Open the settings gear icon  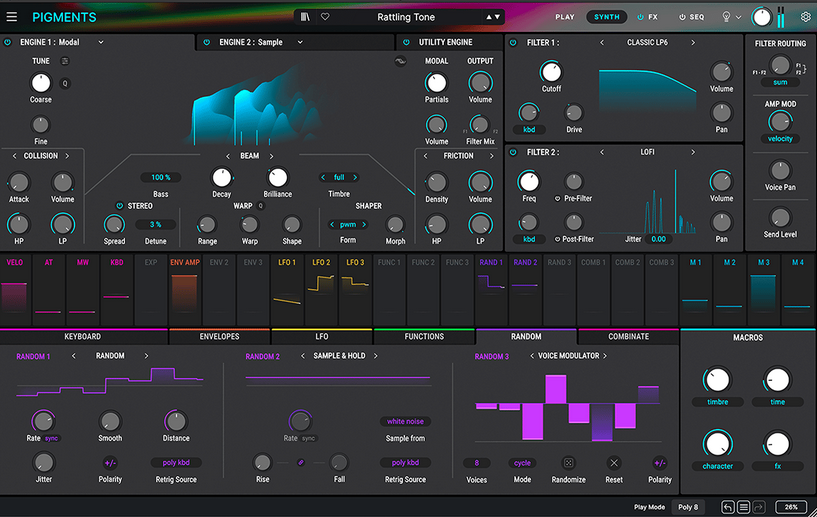click(x=805, y=17)
